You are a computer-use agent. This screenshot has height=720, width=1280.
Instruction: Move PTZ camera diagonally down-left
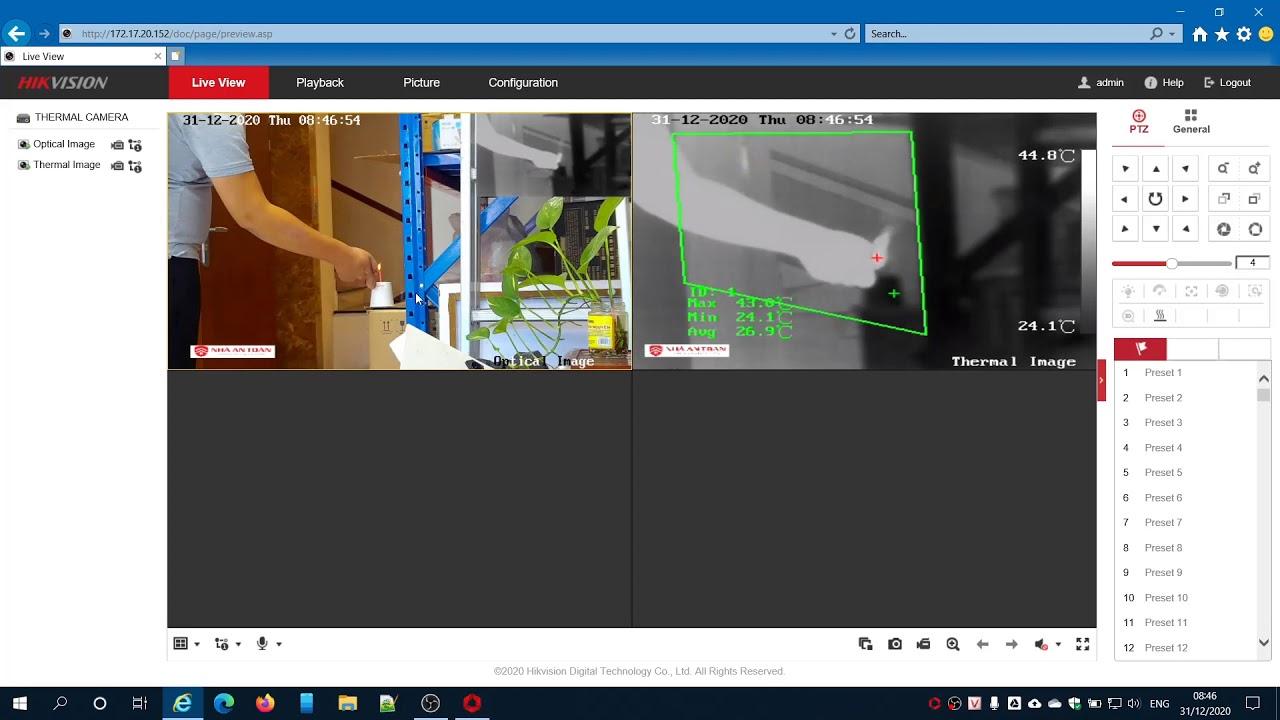pyautogui.click(x=1126, y=229)
